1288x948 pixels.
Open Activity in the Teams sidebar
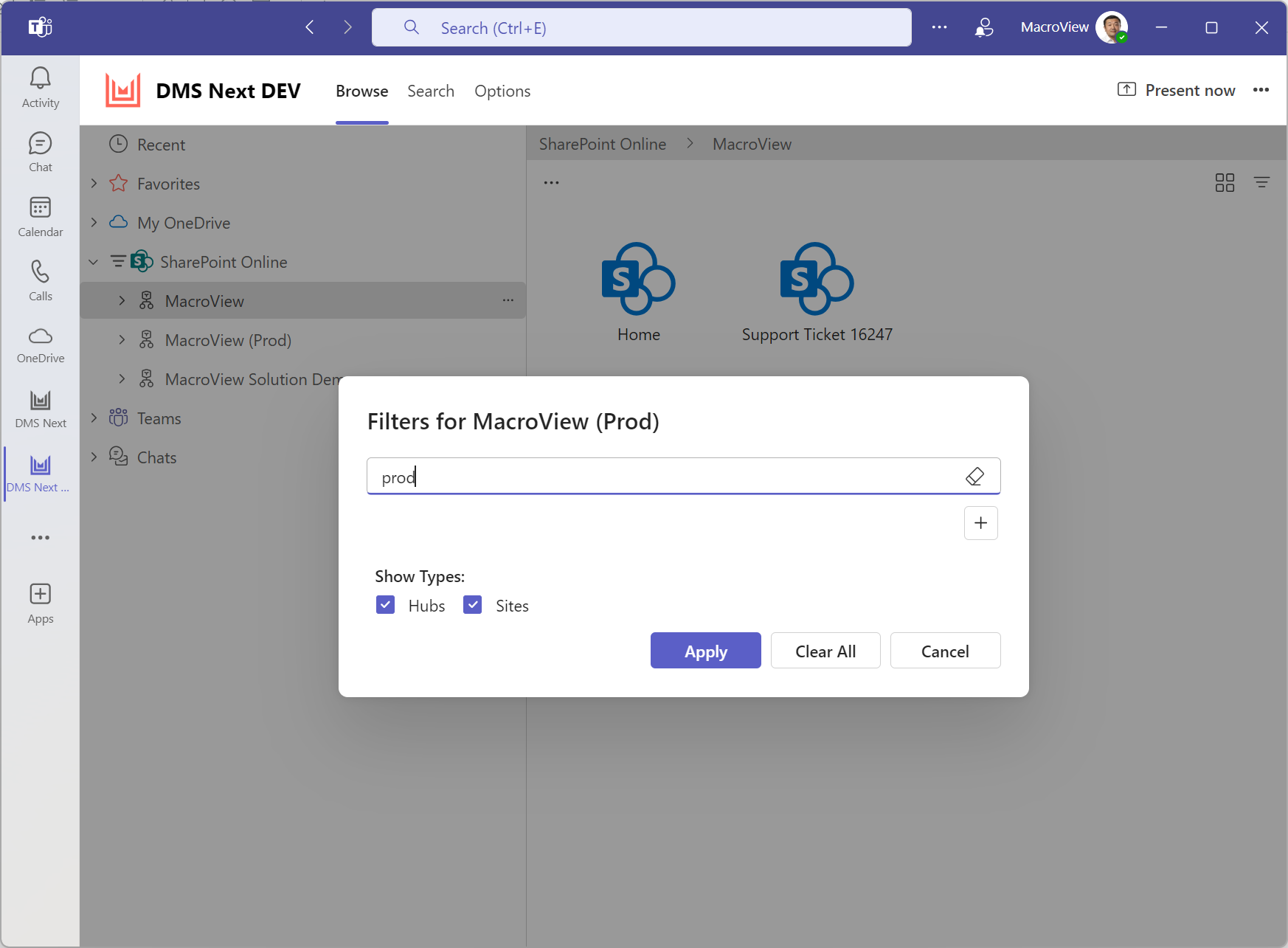click(x=41, y=88)
